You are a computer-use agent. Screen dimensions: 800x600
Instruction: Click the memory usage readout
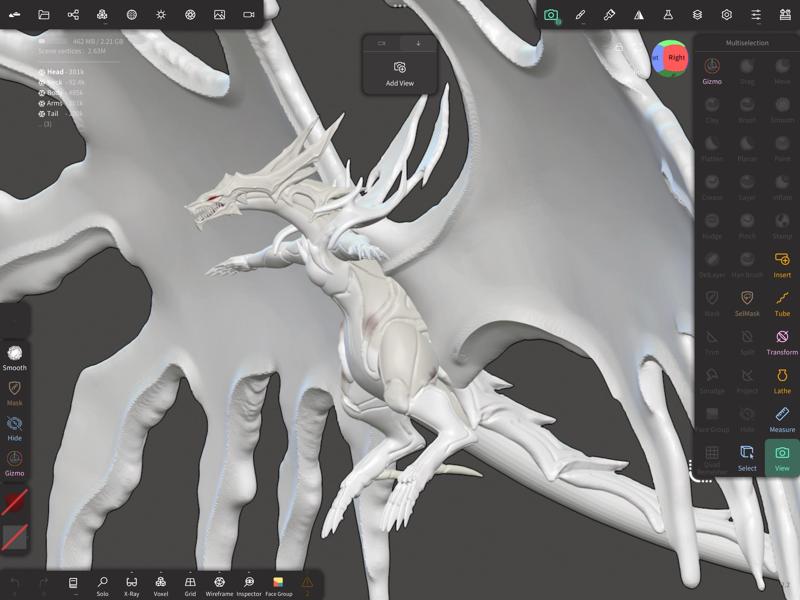coord(97,41)
